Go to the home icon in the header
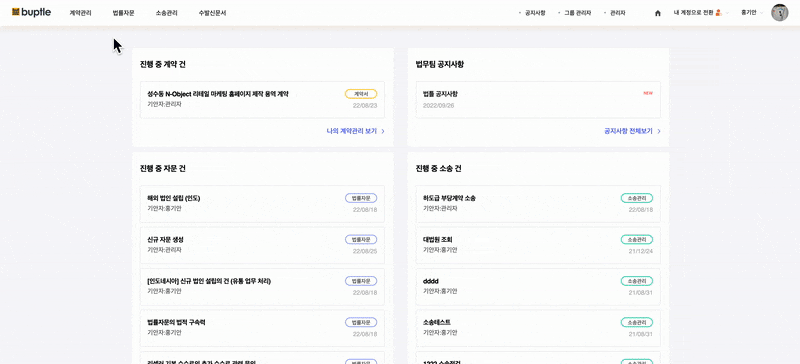Screen dimensions: 800x364 click(x=658, y=13)
